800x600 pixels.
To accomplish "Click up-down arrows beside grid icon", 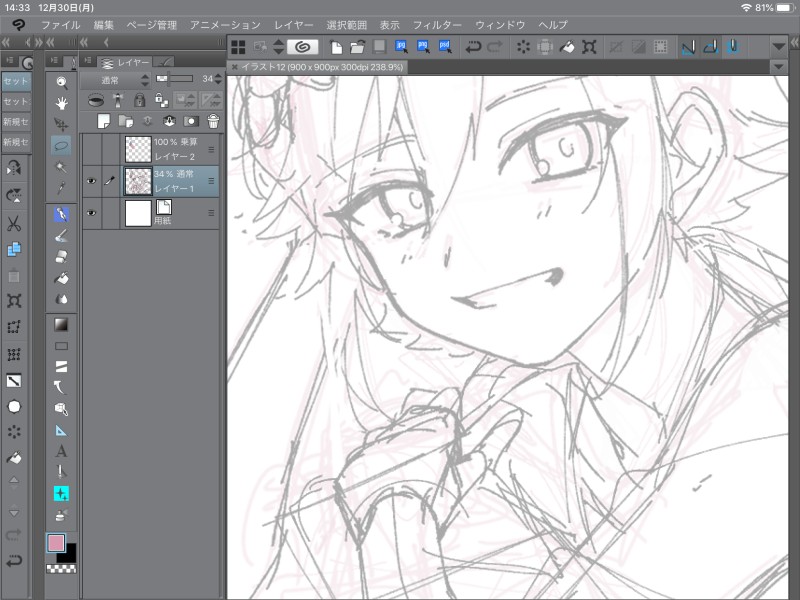I will coord(279,47).
